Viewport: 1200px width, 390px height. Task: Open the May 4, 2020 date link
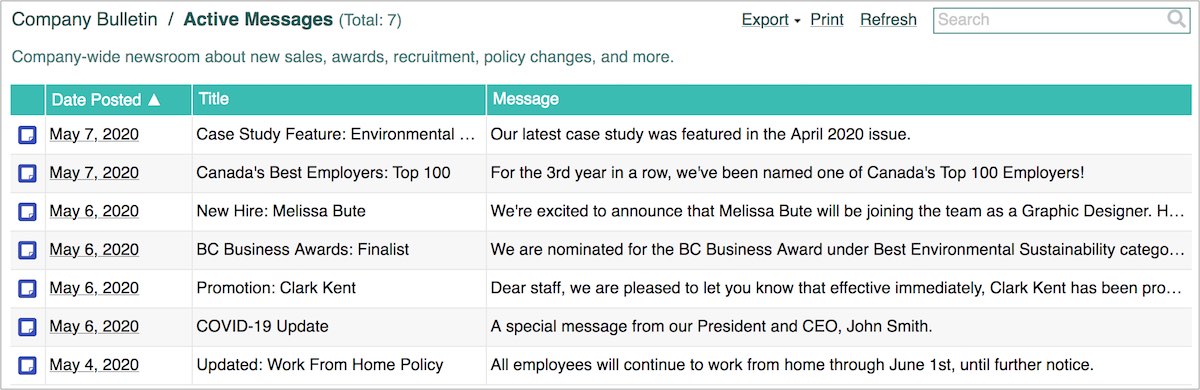click(x=94, y=365)
